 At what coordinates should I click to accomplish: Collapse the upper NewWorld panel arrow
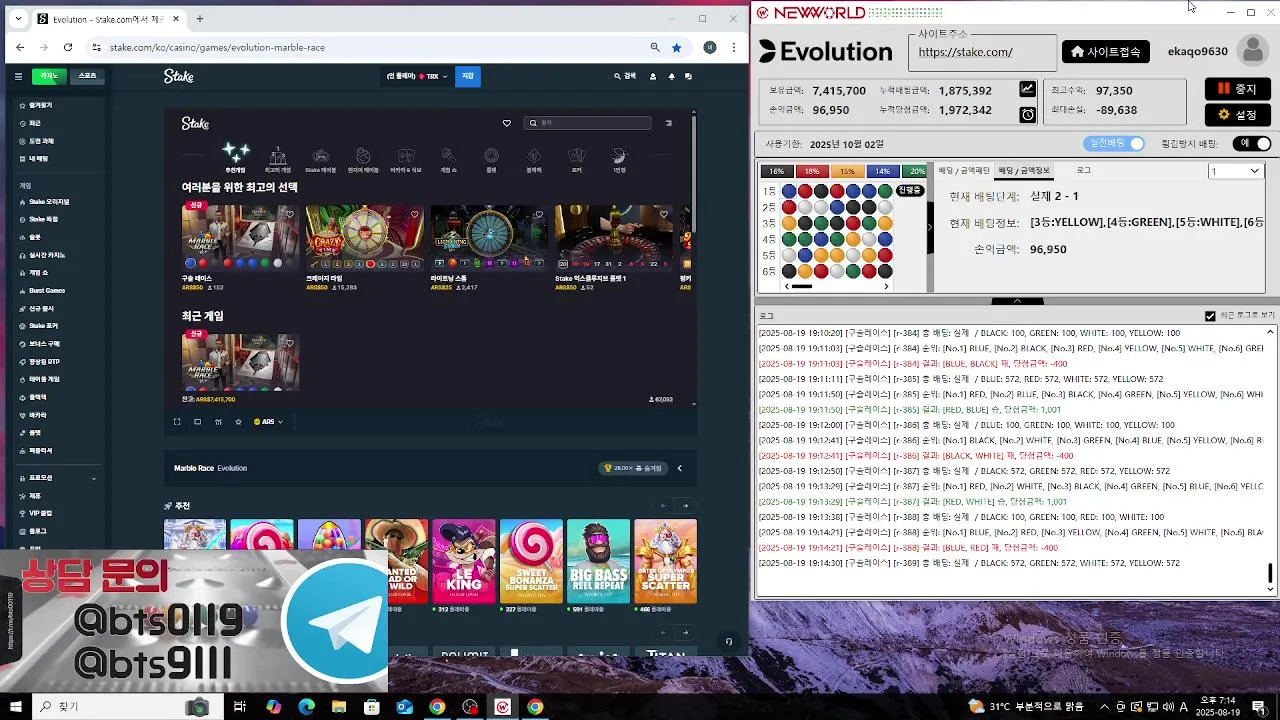[1017, 301]
